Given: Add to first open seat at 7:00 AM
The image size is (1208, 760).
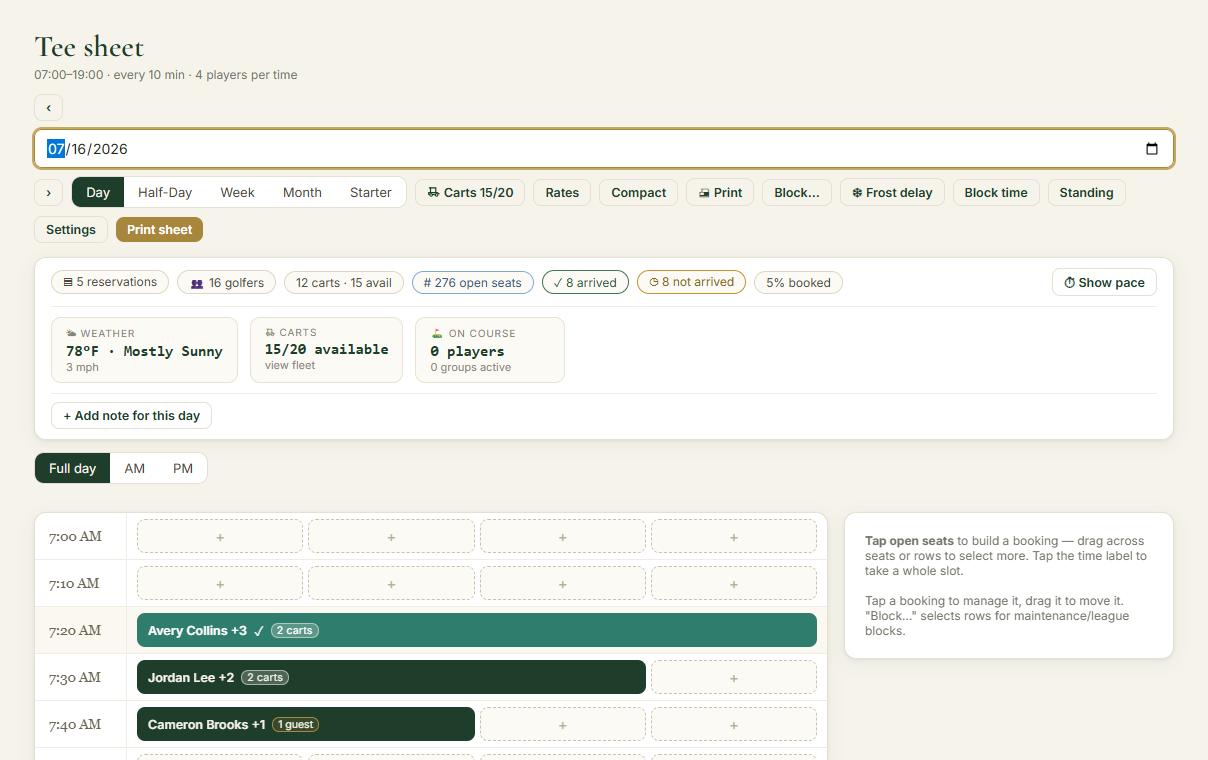Looking at the screenshot, I should [220, 537].
